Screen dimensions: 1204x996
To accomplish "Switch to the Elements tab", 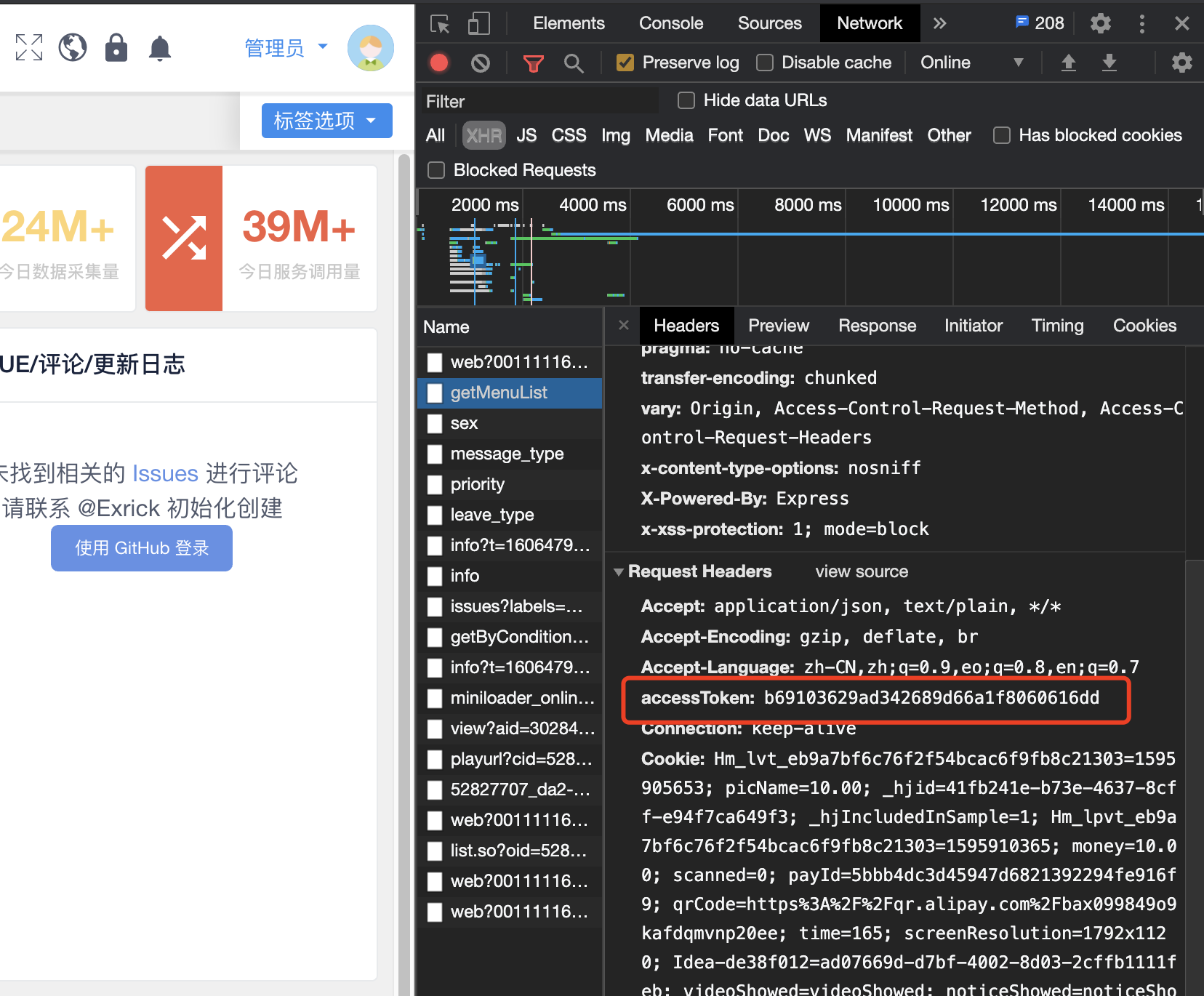I will [x=569, y=23].
